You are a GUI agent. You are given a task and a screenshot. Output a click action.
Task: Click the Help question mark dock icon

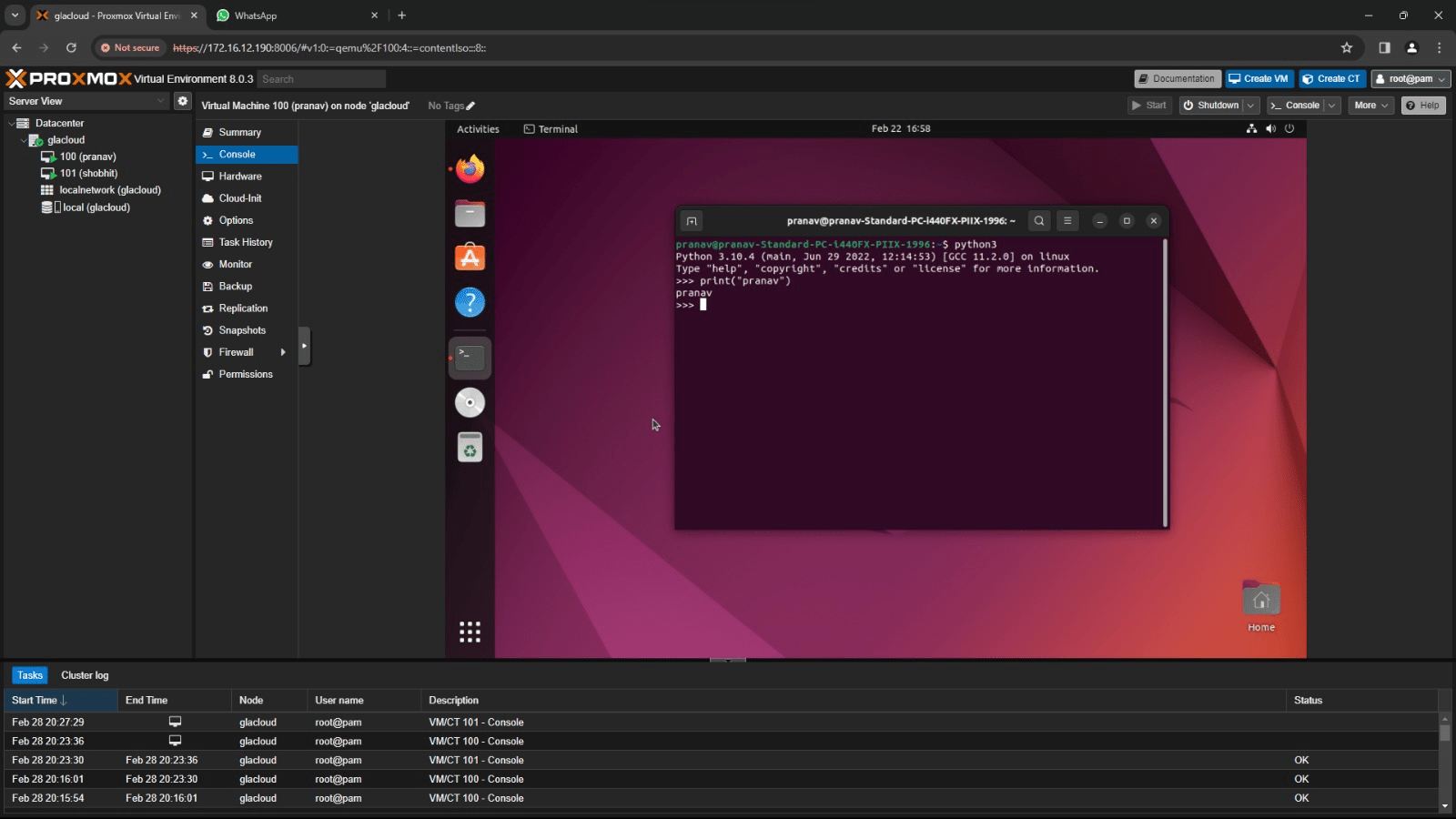[x=470, y=302]
